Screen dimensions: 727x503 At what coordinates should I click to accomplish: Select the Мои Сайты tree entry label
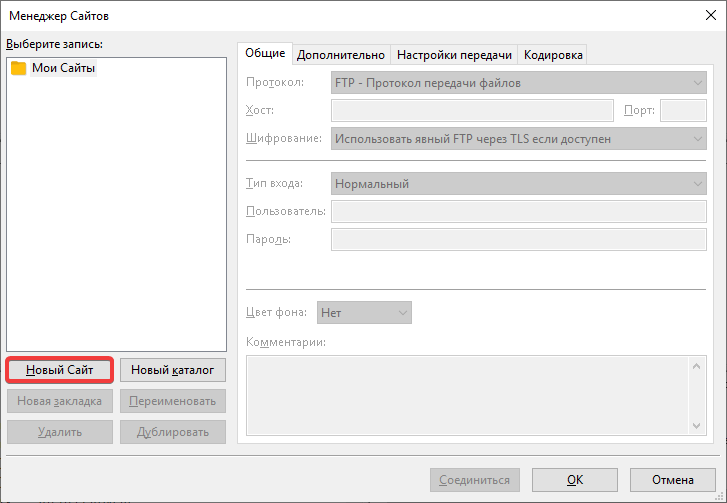pyautogui.click(x=63, y=68)
